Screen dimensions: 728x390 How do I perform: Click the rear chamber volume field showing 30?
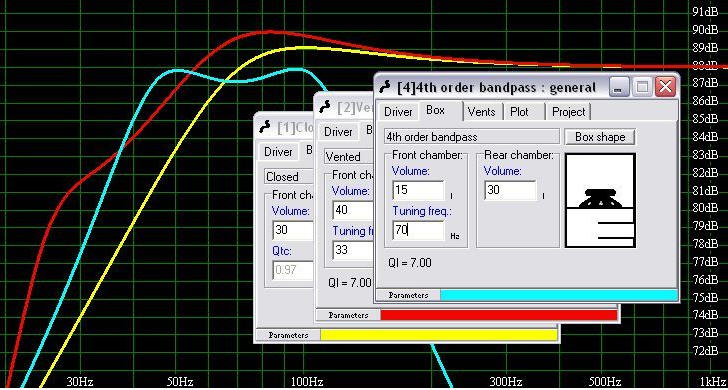(510, 190)
